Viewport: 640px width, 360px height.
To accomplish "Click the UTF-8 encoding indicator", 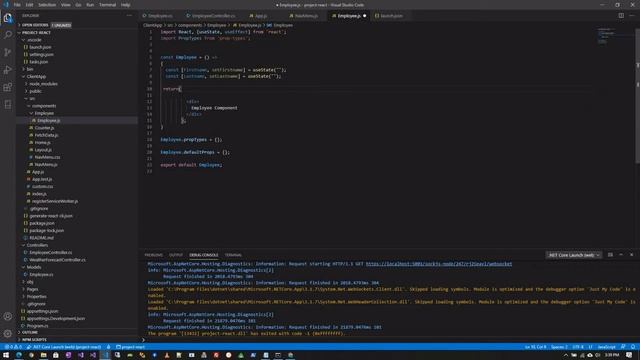I will [x=578, y=347].
